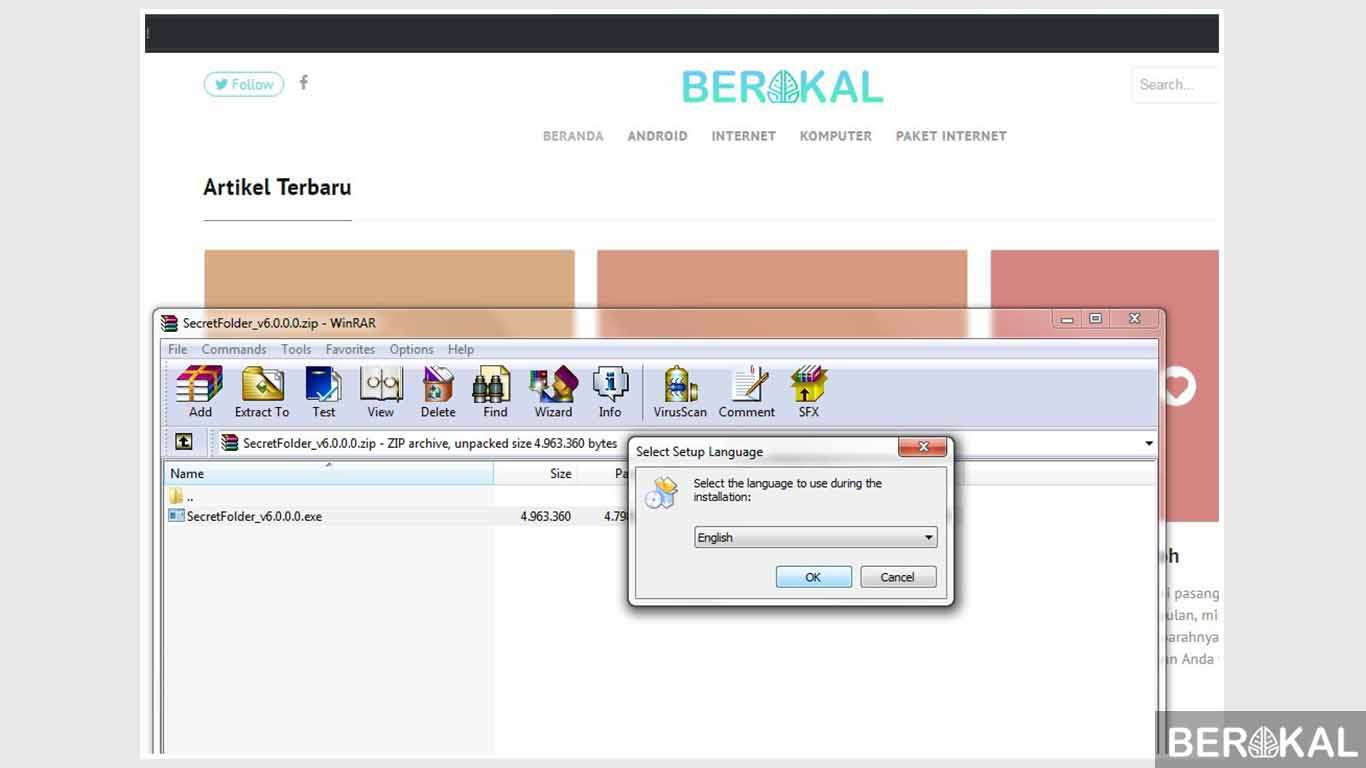Expand the WinRAR address bar dropdown arrow
Image resolution: width=1366 pixels, height=768 pixels.
coord(1148,443)
